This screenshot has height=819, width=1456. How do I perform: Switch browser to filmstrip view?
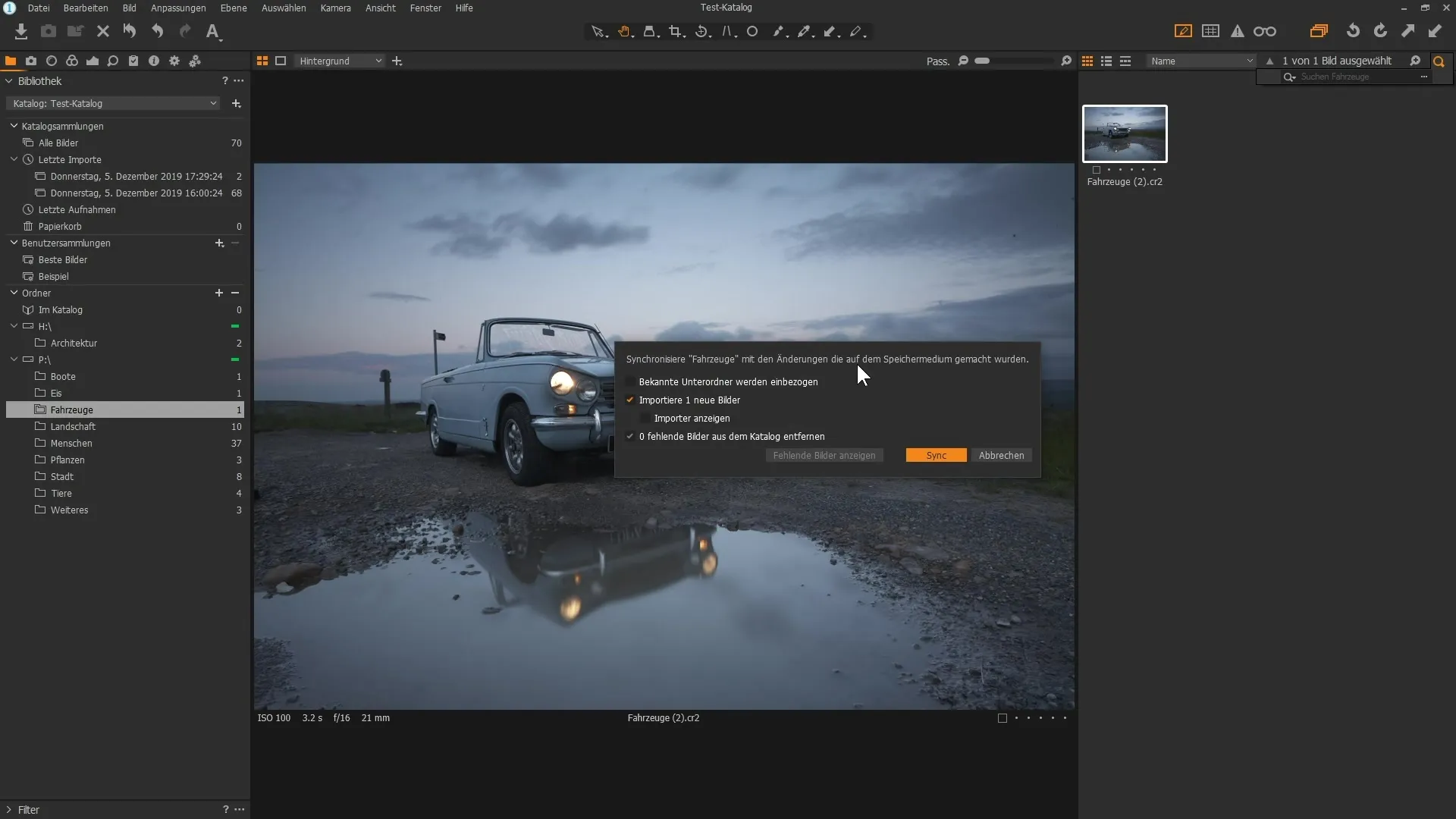(1125, 61)
